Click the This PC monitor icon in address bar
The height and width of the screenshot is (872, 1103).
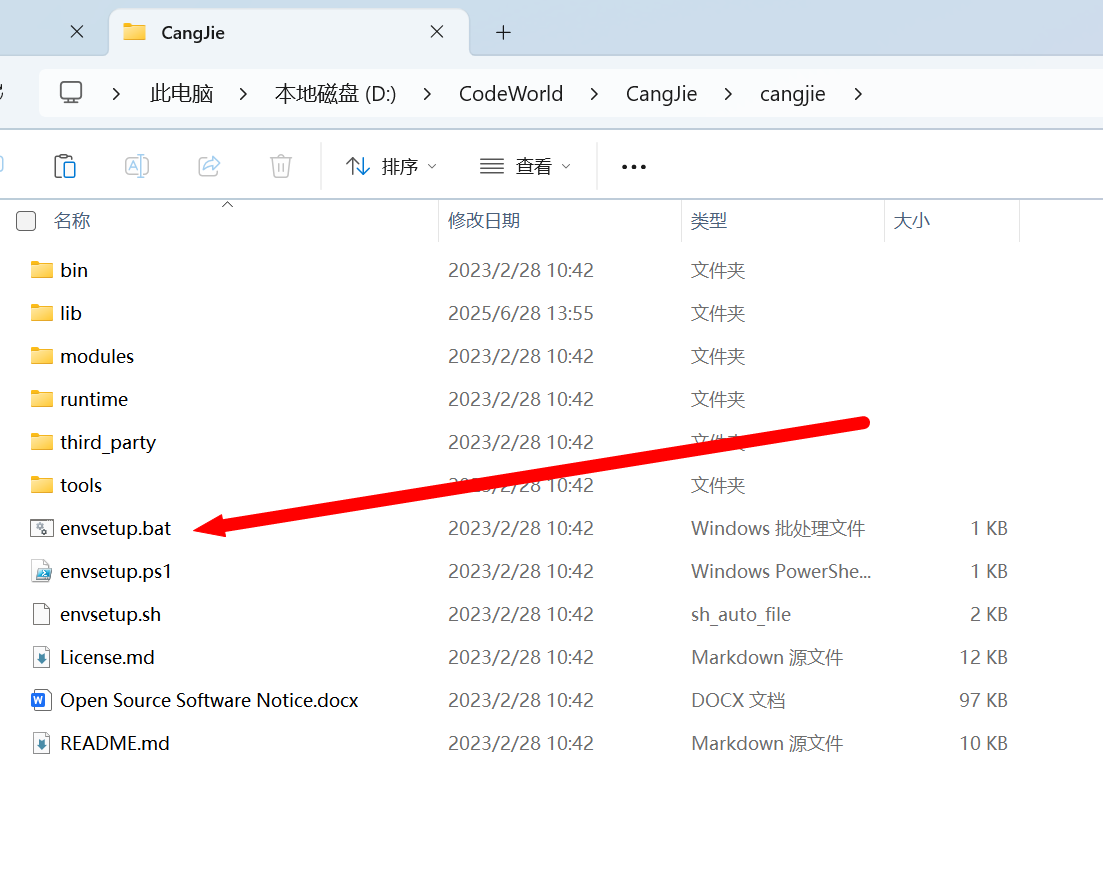tap(71, 93)
